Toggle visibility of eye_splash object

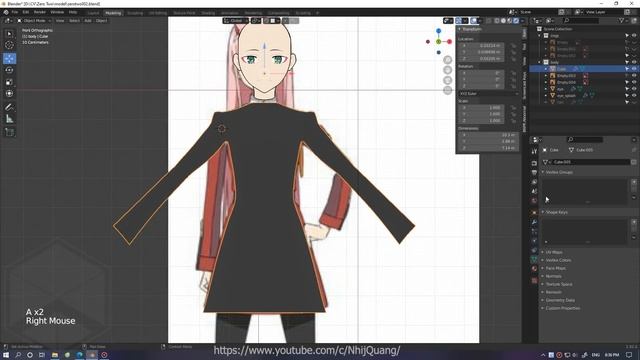tap(634, 95)
